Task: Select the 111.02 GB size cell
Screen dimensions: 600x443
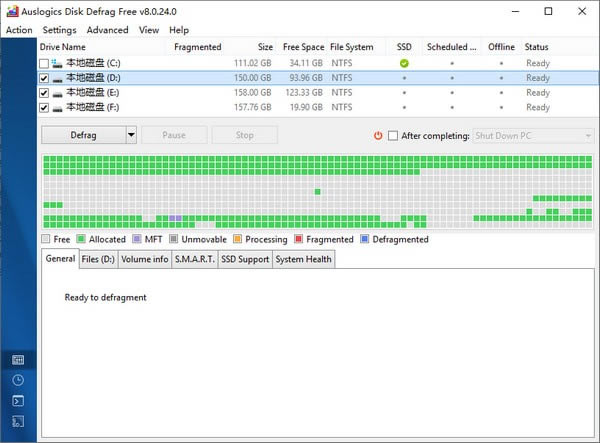Action: 253,64
